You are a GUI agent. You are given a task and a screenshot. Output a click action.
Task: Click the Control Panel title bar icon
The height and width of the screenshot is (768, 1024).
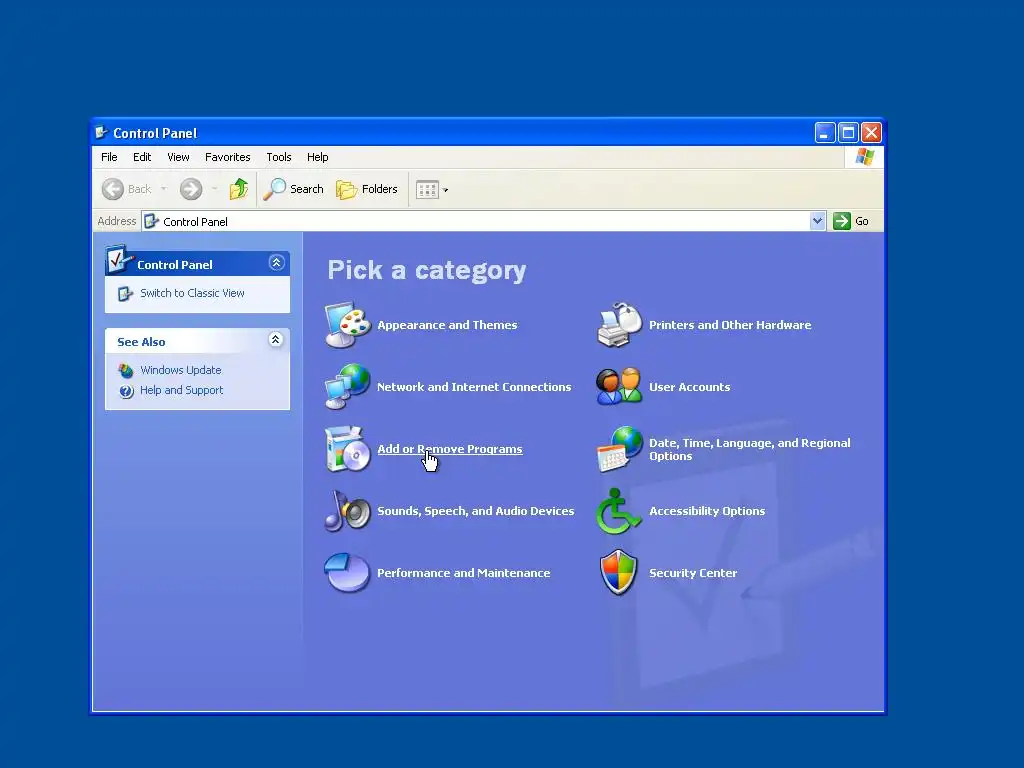click(x=101, y=133)
